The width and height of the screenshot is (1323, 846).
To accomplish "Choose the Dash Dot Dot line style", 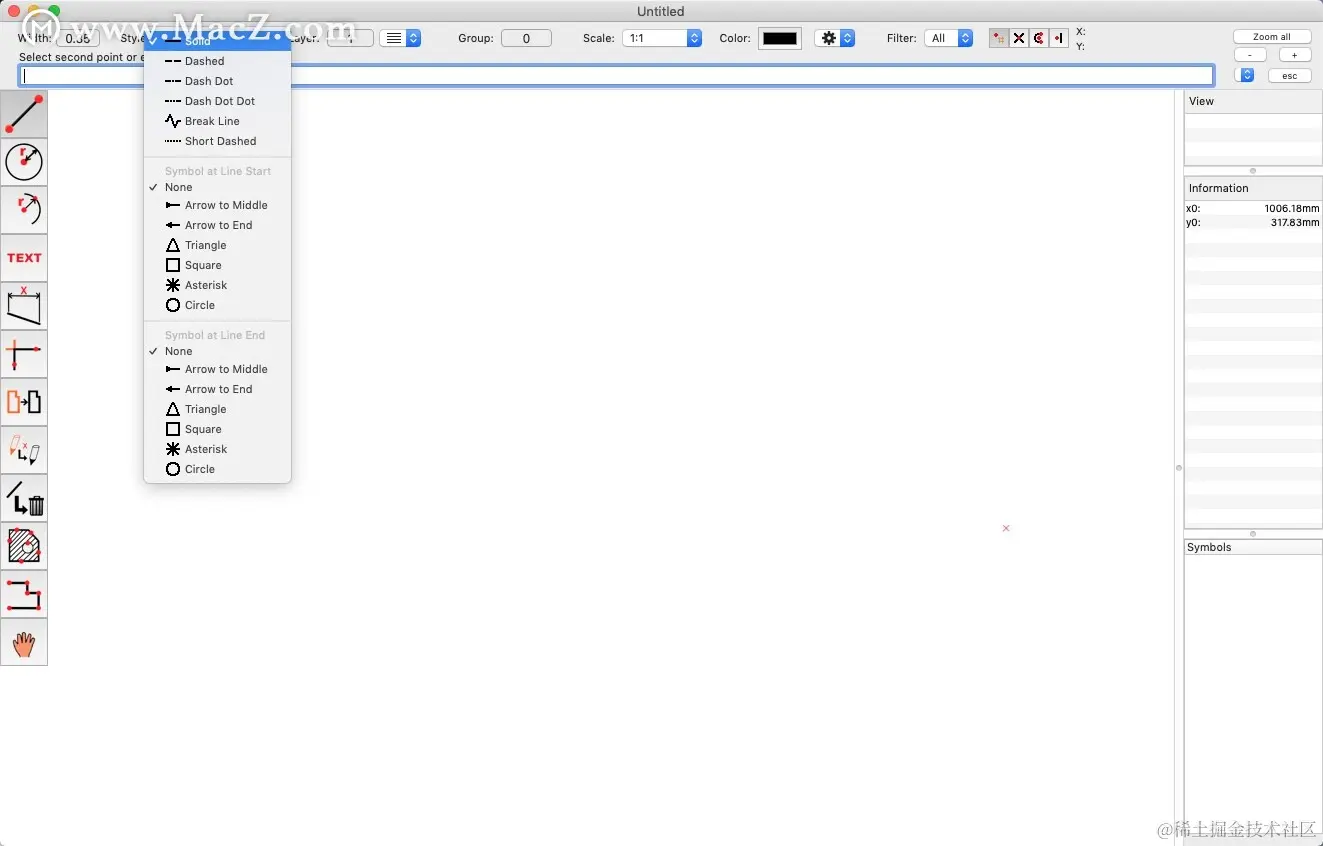I will (x=217, y=101).
